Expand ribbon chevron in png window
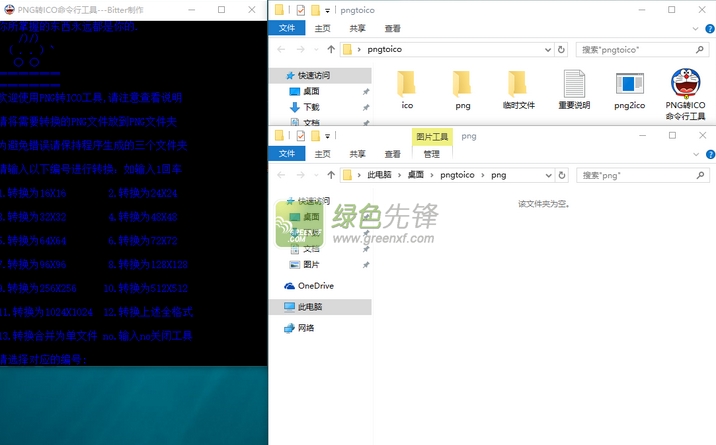 pyautogui.click(x=695, y=154)
